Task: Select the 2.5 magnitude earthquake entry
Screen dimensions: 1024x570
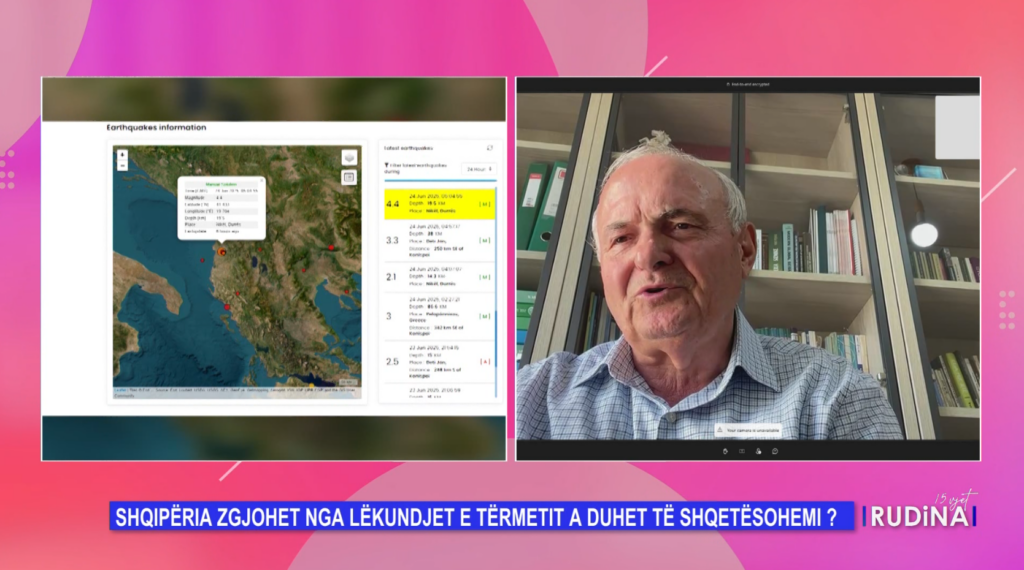Action: [x=440, y=361]
